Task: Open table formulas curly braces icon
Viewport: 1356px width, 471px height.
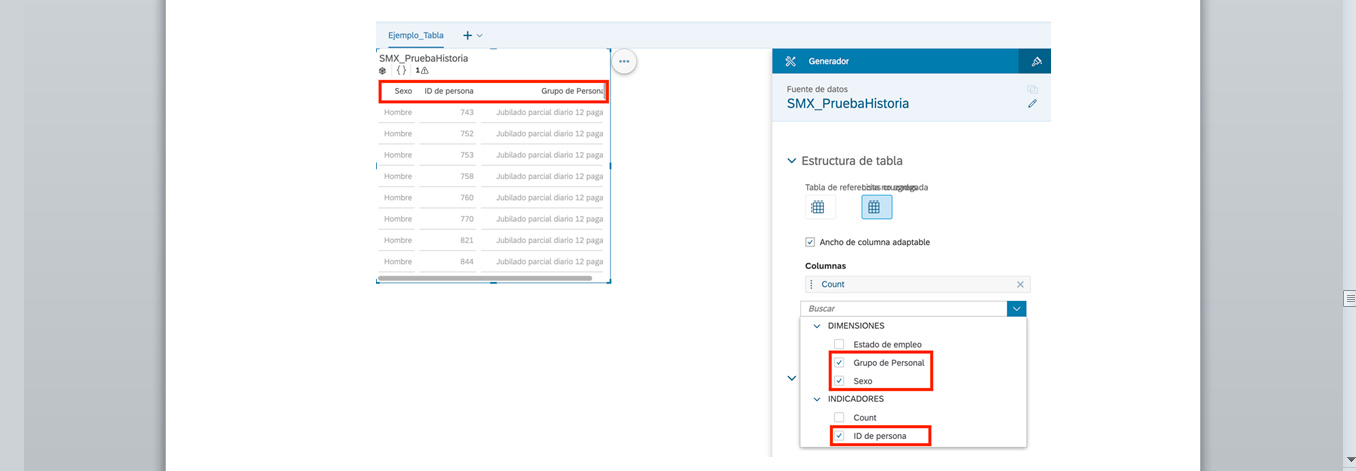Action: [x=402, y=71]
